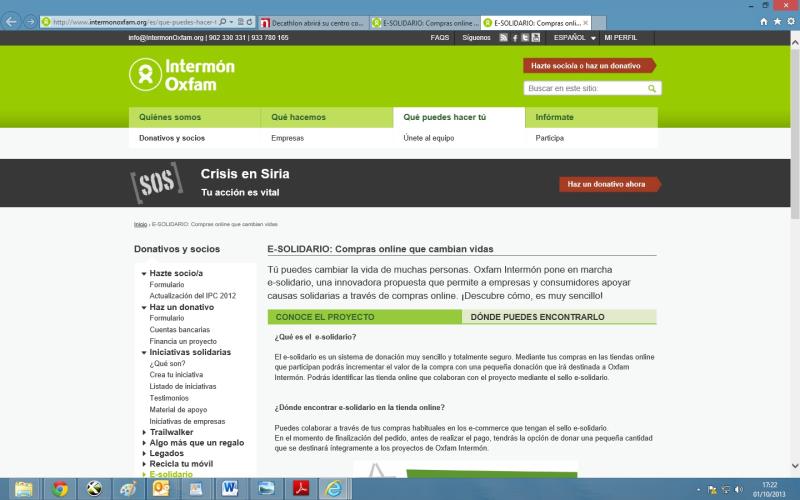Open the Infórmate menu
Viewport: 800px width, 500px height.
click(591, 117)
